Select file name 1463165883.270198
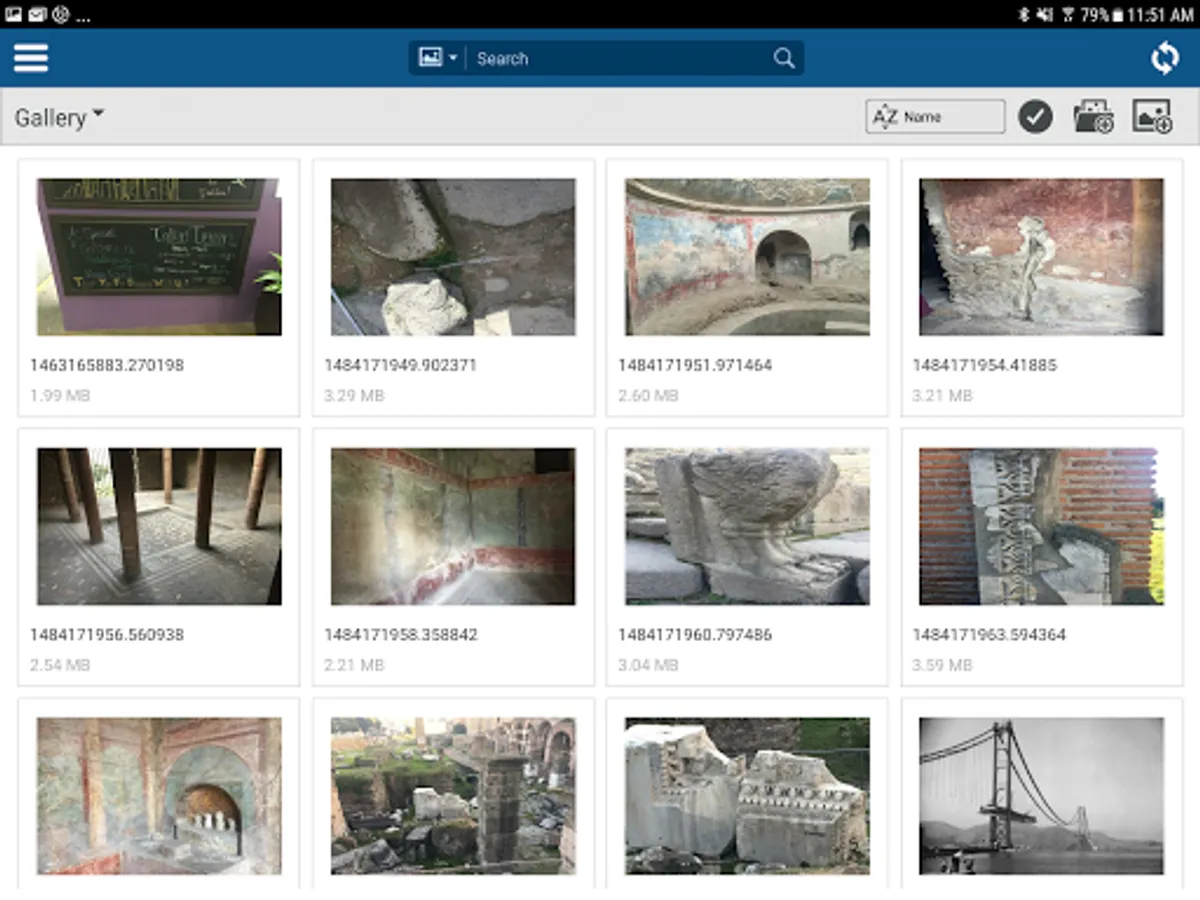 coord(107,365)
